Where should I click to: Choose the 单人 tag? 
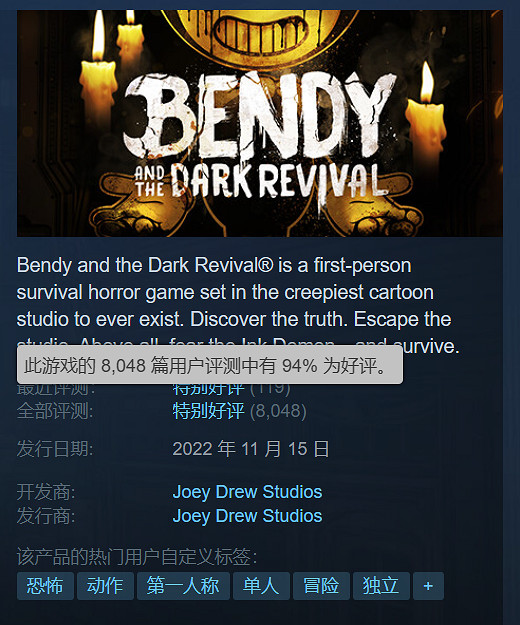coord(261,586)
